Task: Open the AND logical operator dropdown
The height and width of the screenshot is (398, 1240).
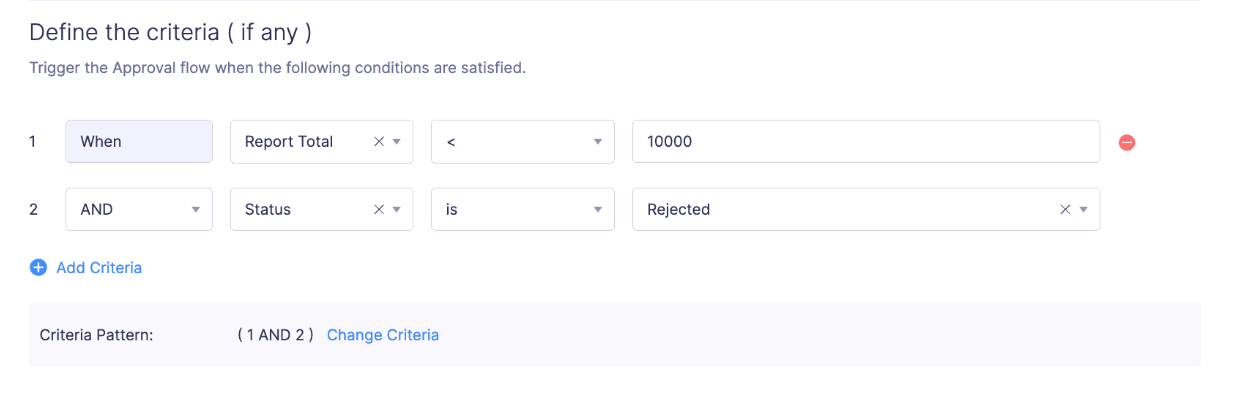Action: (x=139, y=210)
